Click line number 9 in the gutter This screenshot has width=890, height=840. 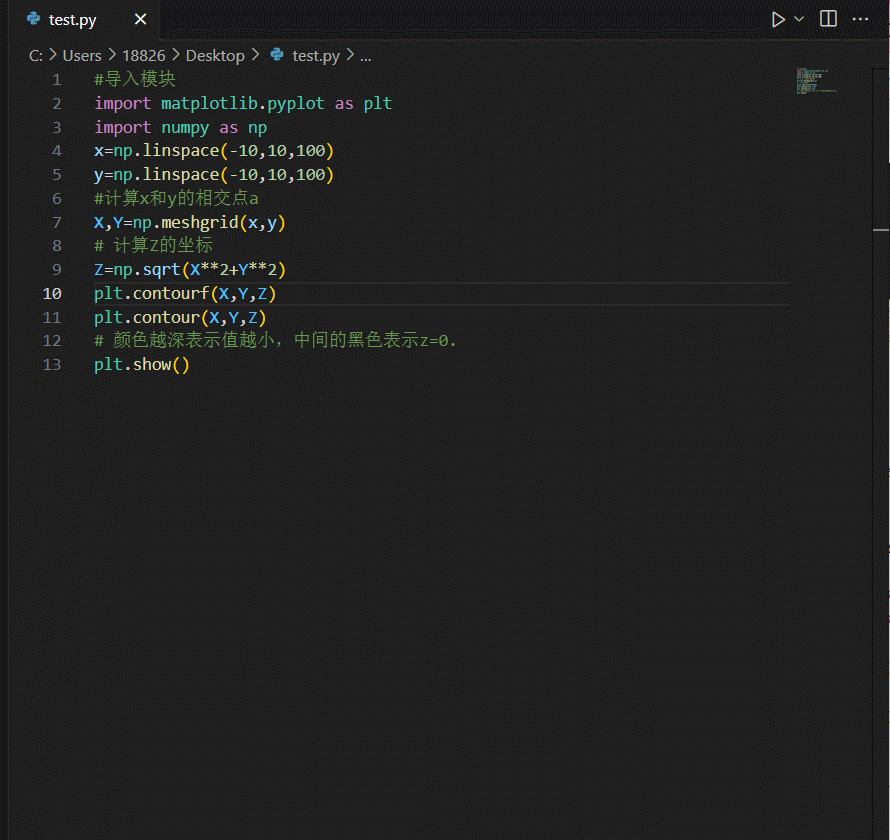pos(57,269)
